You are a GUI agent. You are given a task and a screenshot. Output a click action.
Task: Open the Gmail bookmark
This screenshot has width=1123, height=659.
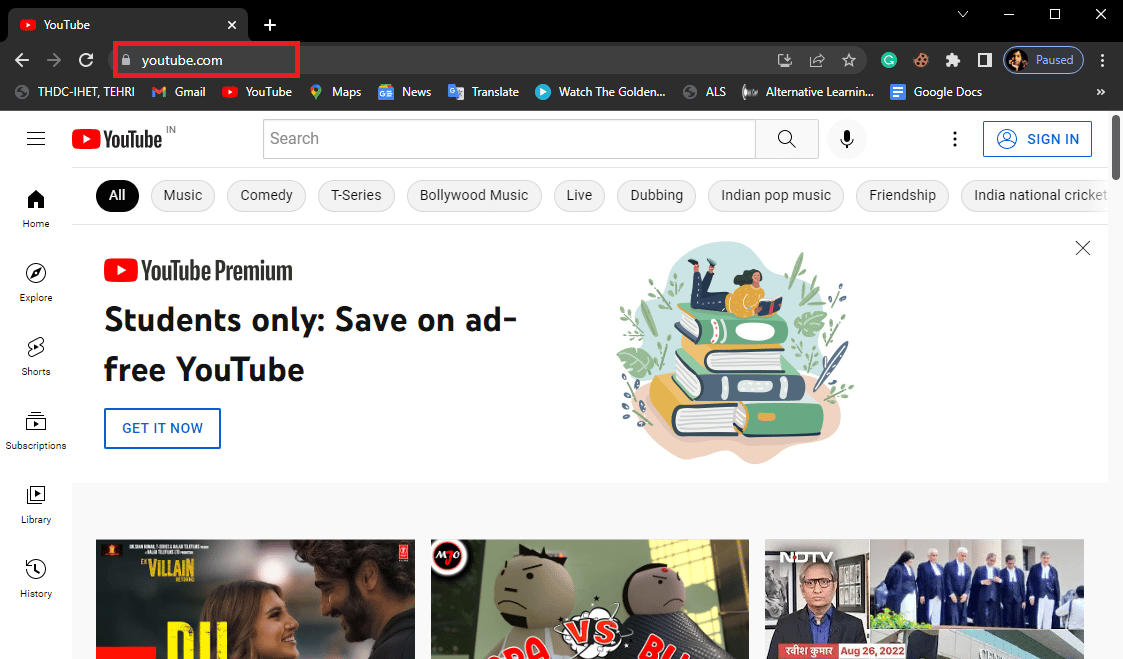tap(179, 92)
